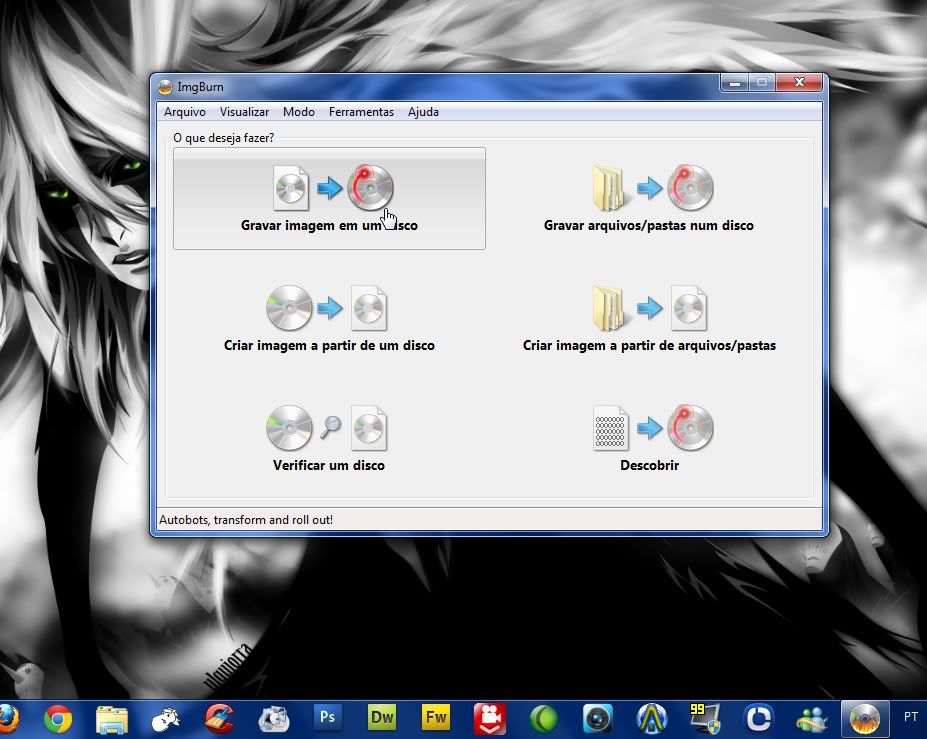
Task: Click the PT language indicator
Action: 911,717
